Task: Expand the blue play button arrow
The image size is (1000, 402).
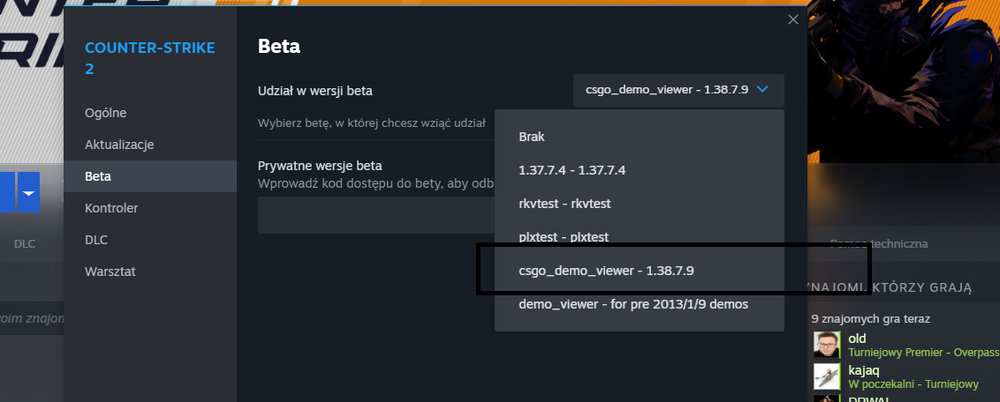Action: point(29,192)
